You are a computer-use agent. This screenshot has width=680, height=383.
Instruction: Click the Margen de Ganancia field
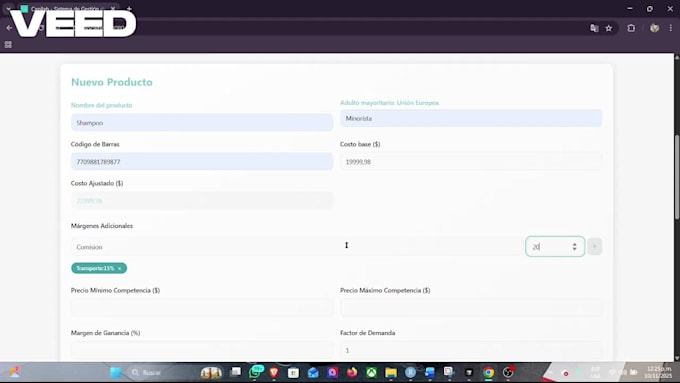pyautogui.click(x=202, y=350)
